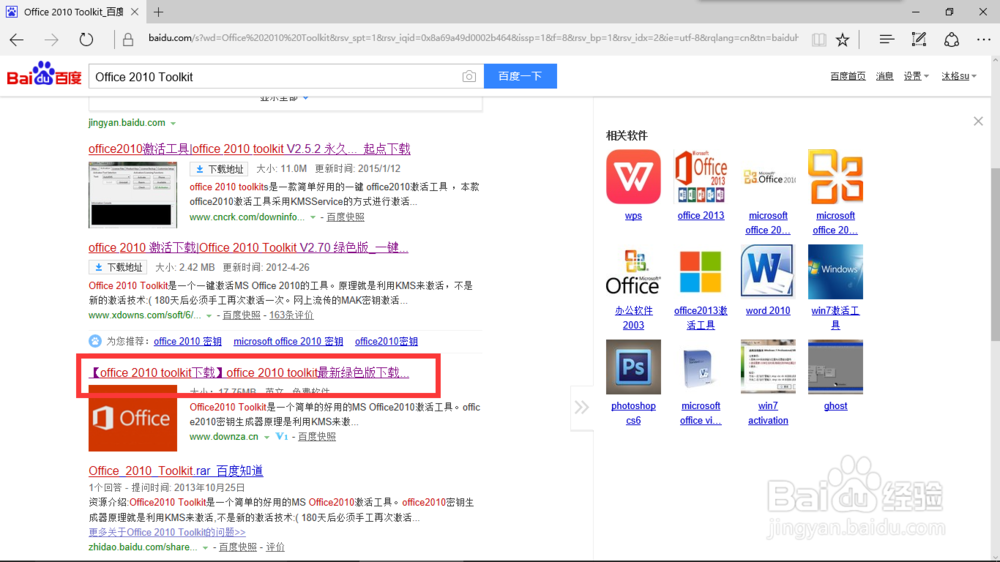Add page to favorites star icon

842,40
